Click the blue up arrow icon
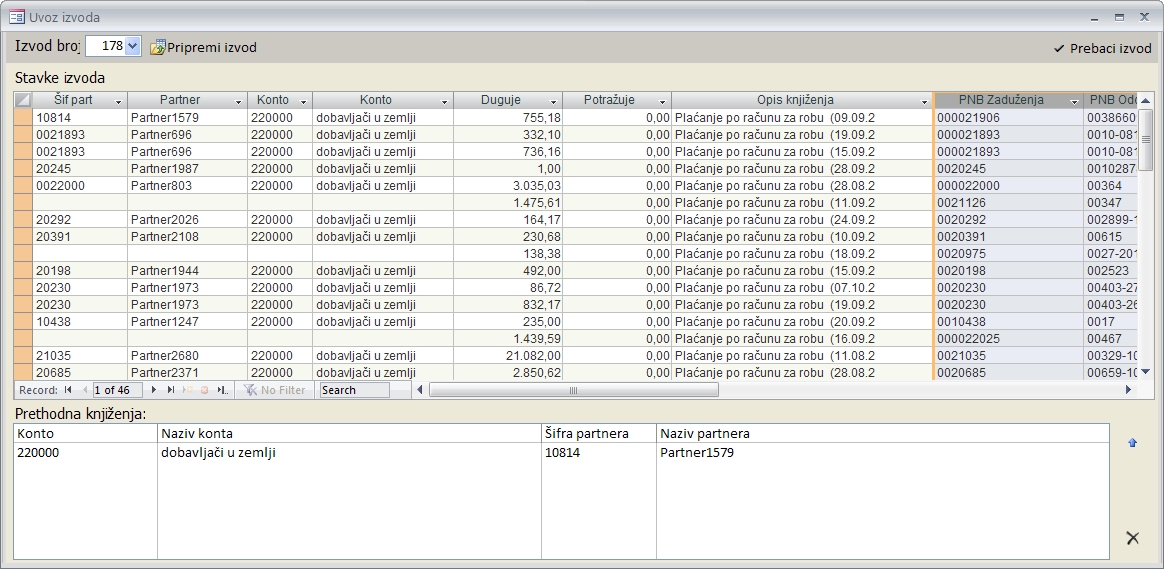Viewport: 1164px width, 569px height. [x=1132, y=443]
